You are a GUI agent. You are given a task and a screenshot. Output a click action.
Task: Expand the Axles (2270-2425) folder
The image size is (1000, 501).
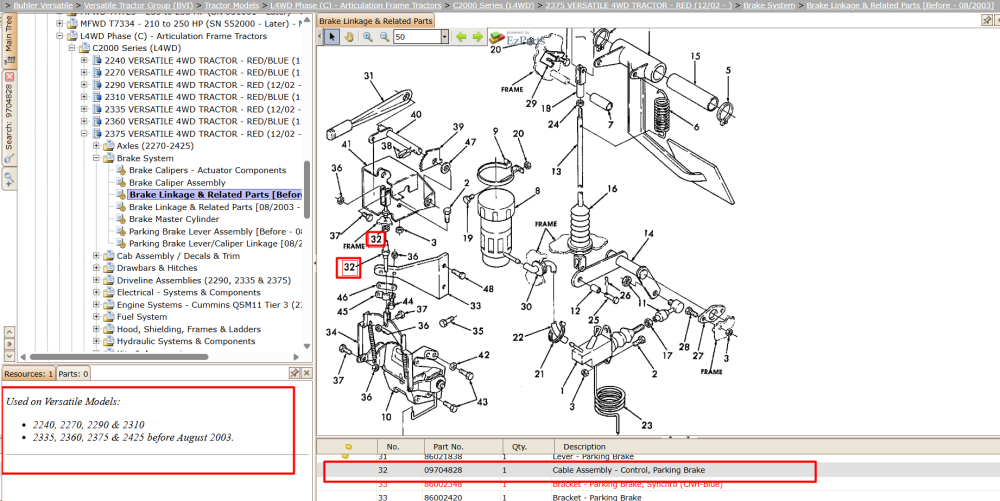point(96,146)
